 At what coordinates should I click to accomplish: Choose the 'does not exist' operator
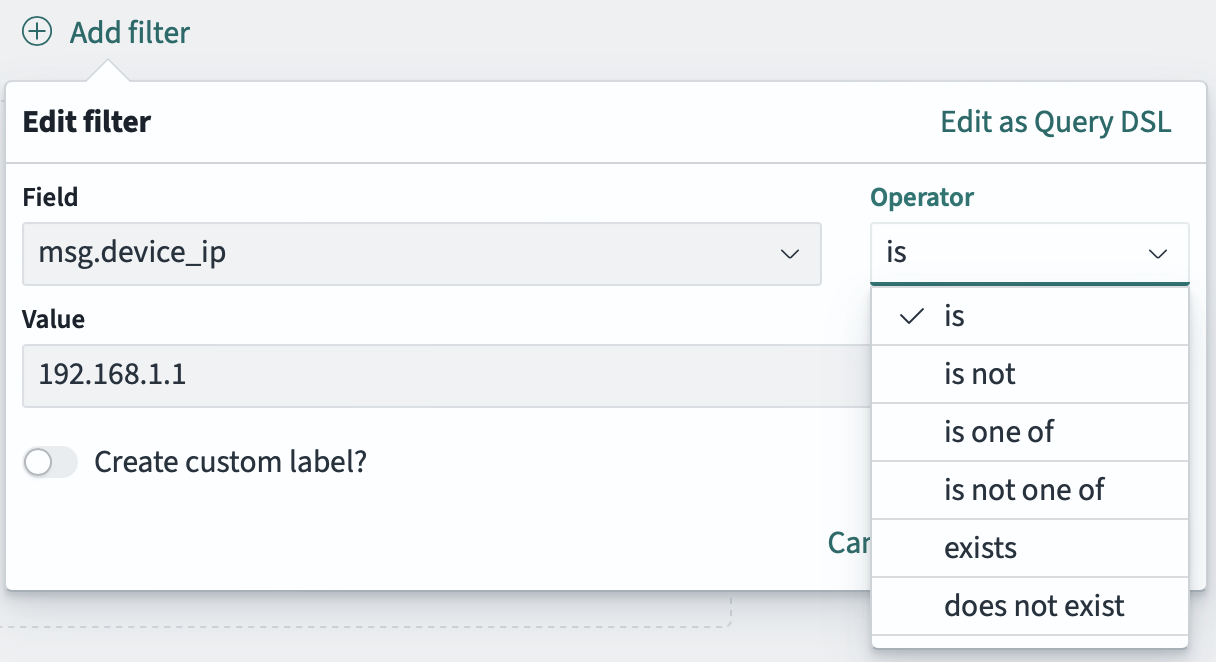[1034, 605]
